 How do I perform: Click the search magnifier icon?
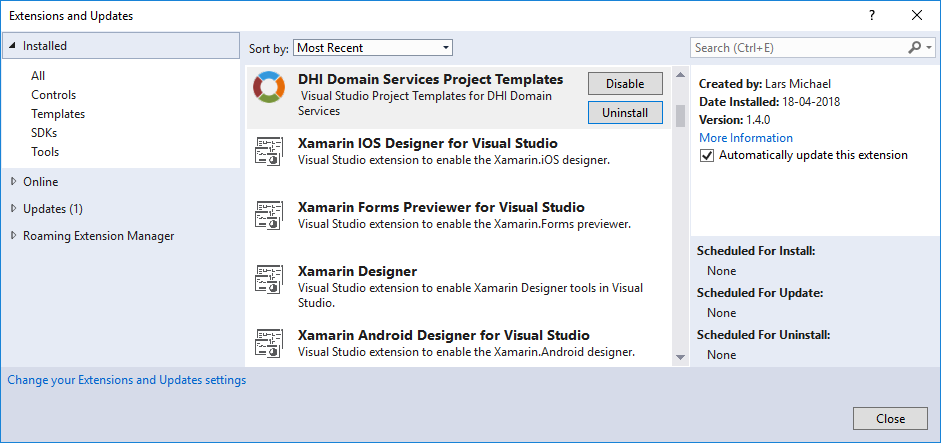914,47
